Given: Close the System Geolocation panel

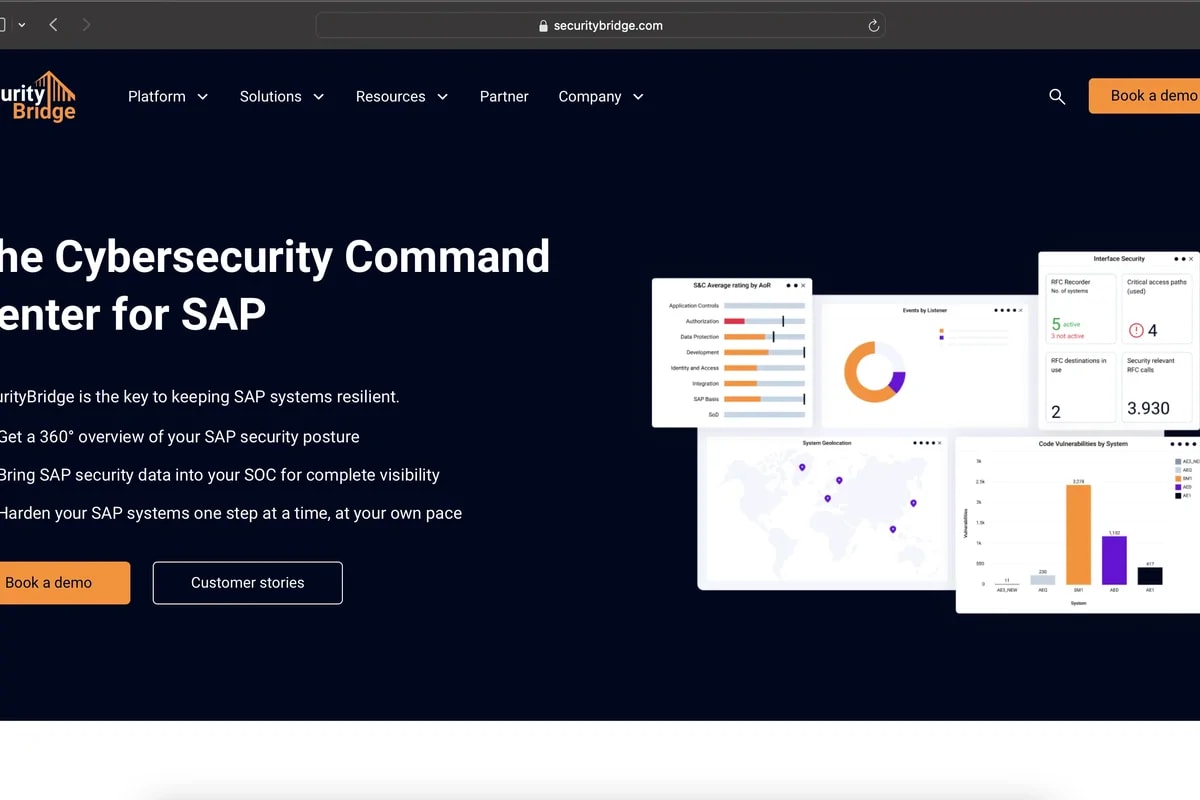Looking at the screenshot, I should click(939, 443).
